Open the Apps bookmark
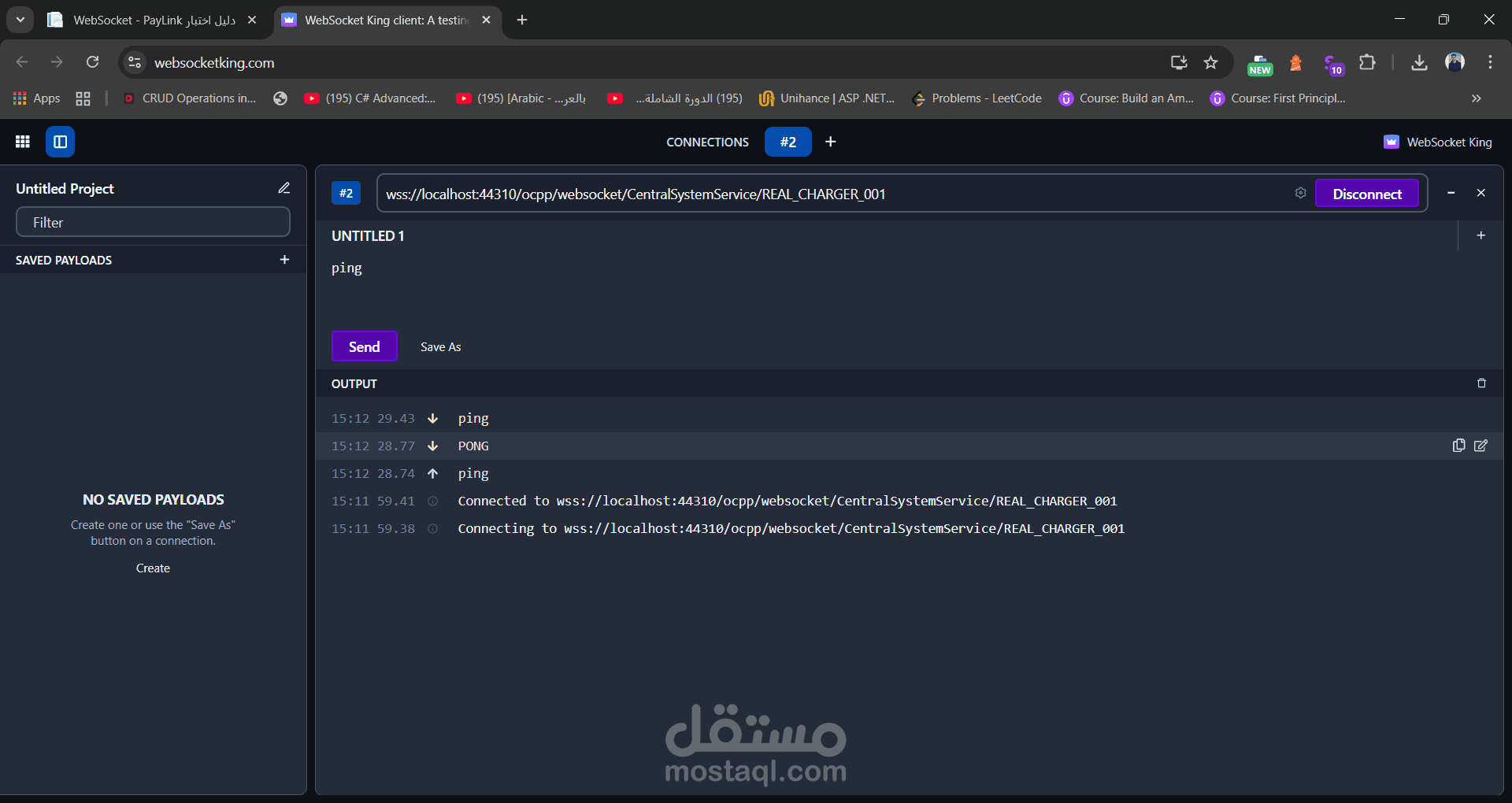 coord(37,98)
